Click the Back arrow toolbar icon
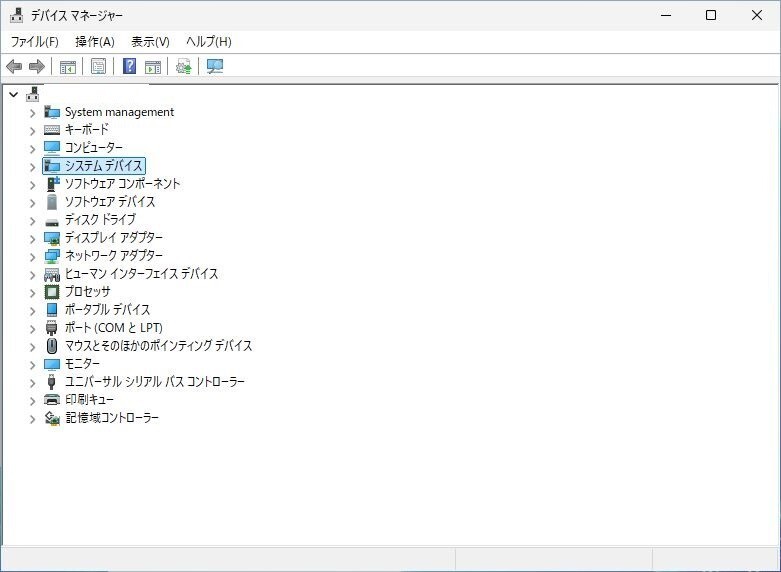Screen dimensions: 781x572 coord(14,66)
